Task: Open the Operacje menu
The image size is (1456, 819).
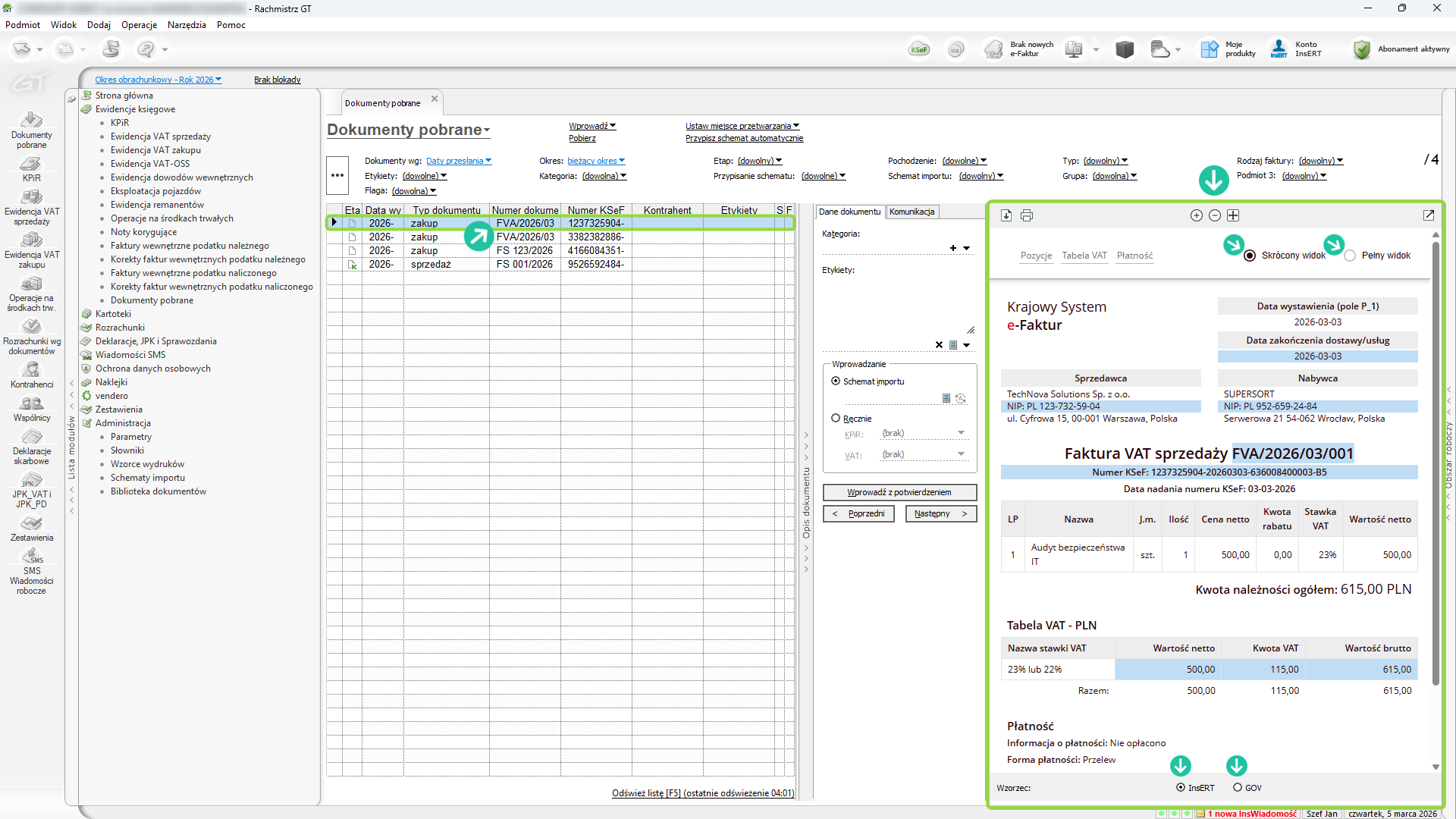Action: click(139, 24)
